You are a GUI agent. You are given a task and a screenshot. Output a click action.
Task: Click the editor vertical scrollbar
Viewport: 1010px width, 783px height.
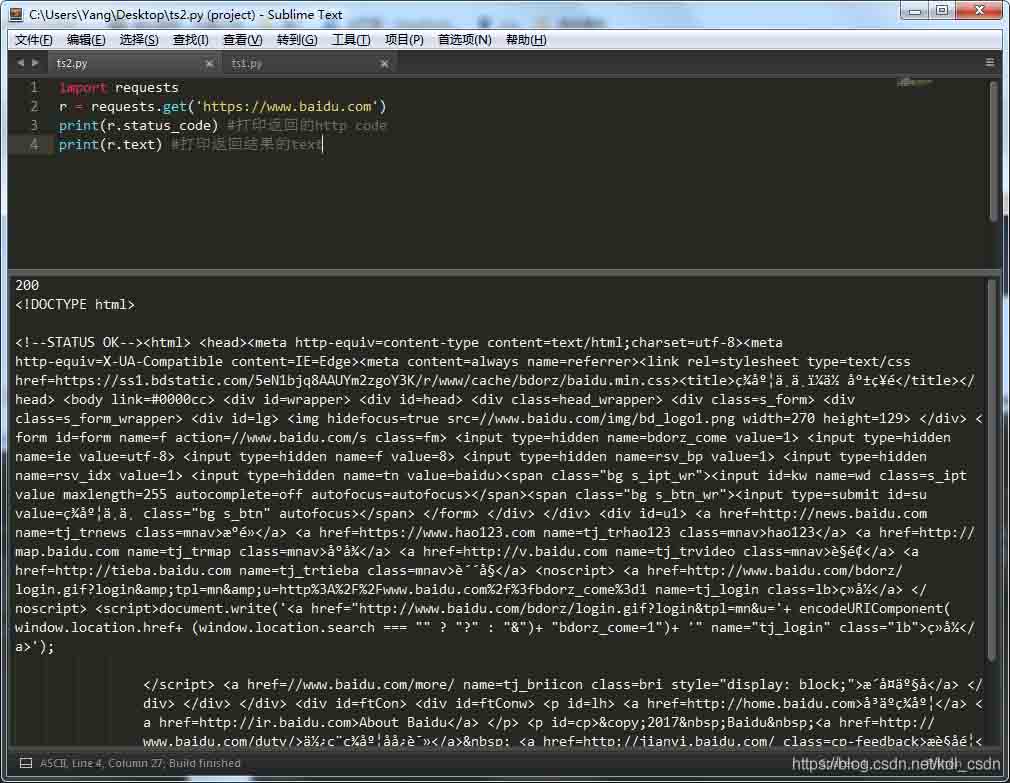click(x=994, y=151)
